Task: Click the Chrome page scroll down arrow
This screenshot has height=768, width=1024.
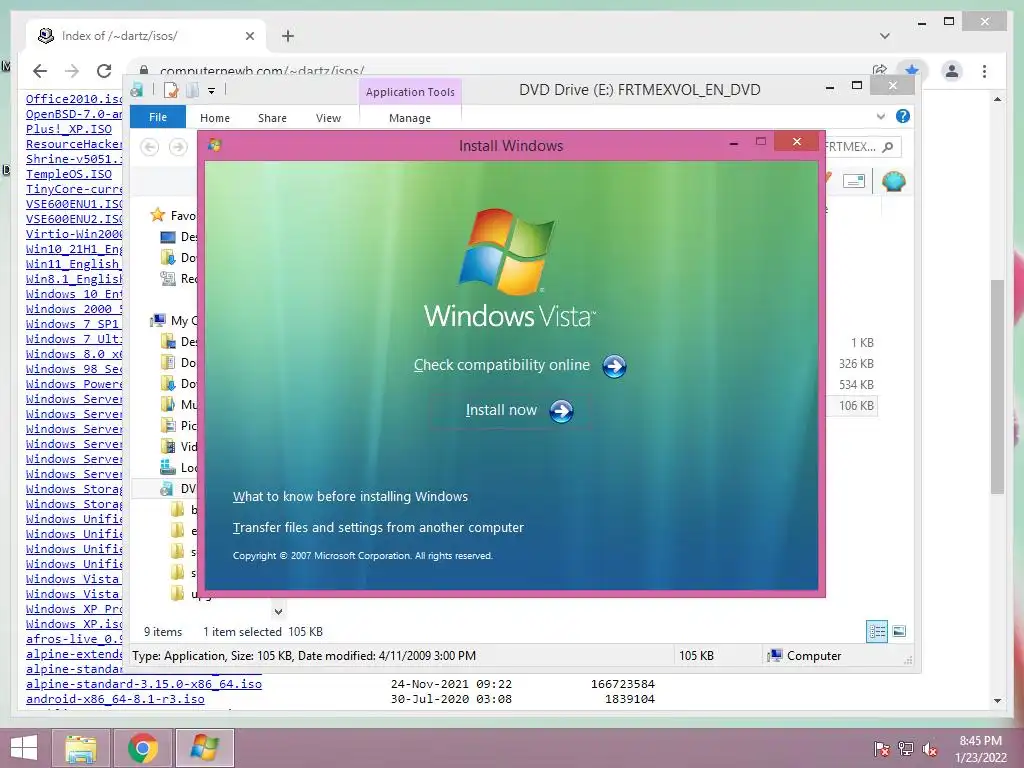Action: pyautogui.click(x=997, y=701)
